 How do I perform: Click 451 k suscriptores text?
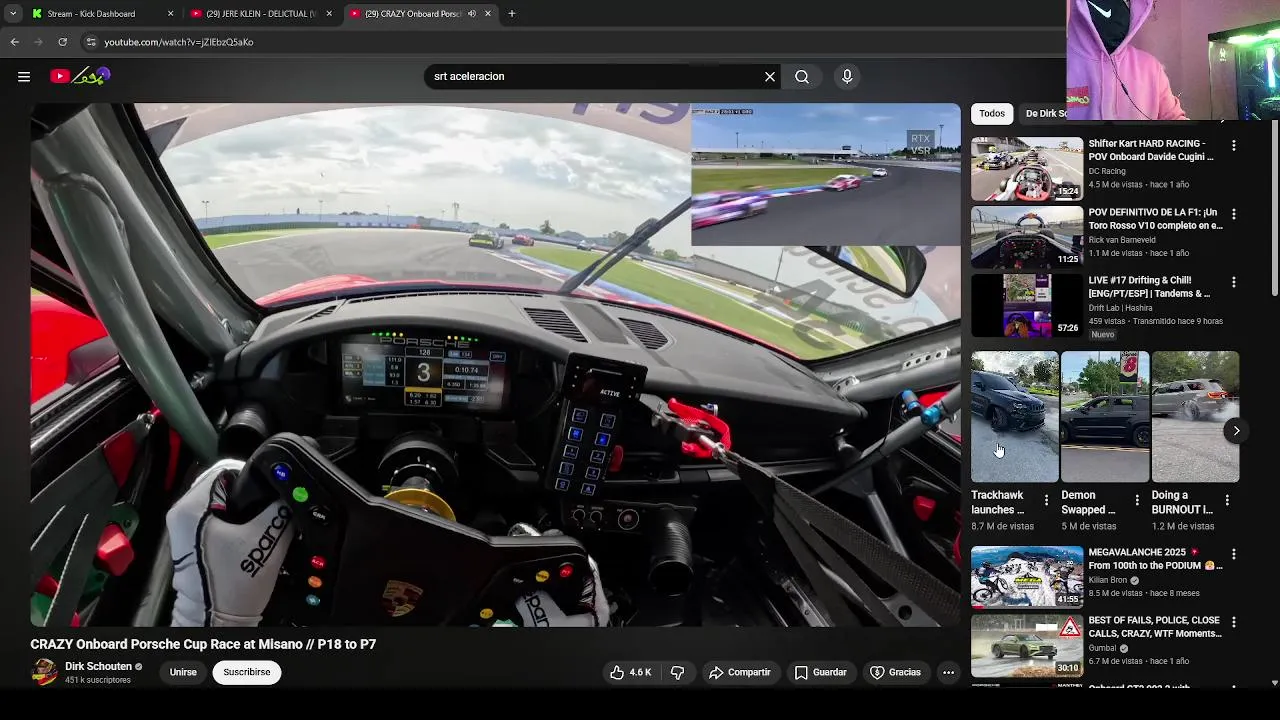coord(98,680)
